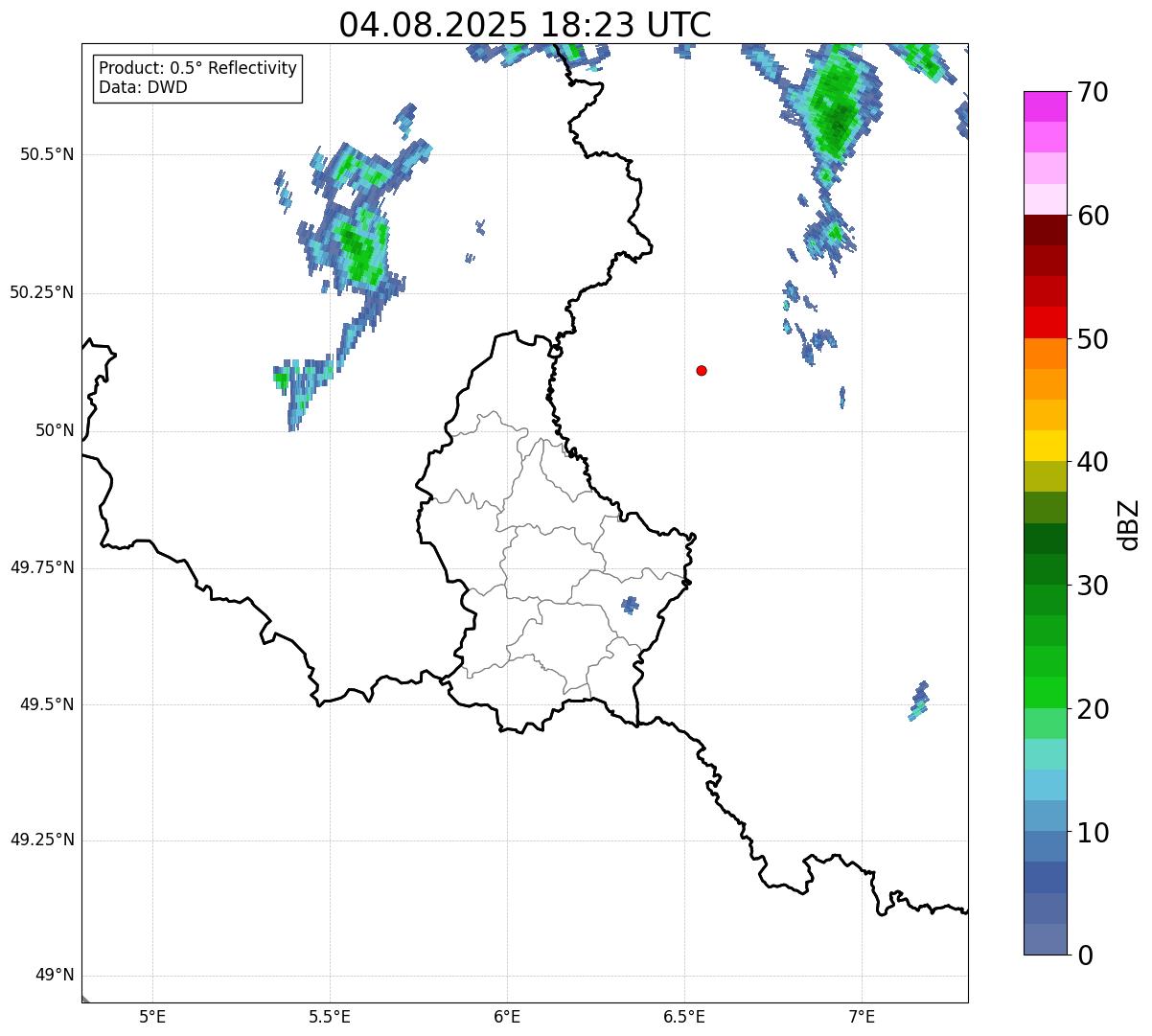
Task: Click the 50.25°N latitude label
Action: pyautogui.click(x=42, y=292)
